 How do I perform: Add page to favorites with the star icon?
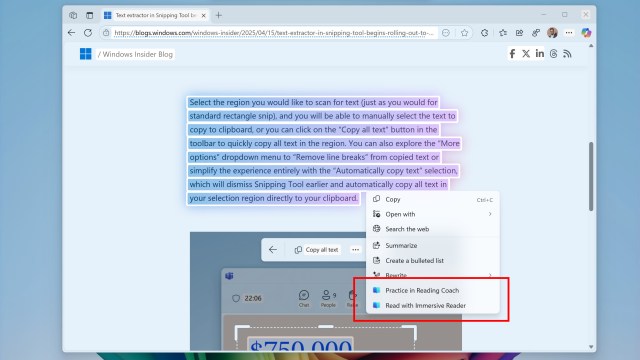[464, 33]
